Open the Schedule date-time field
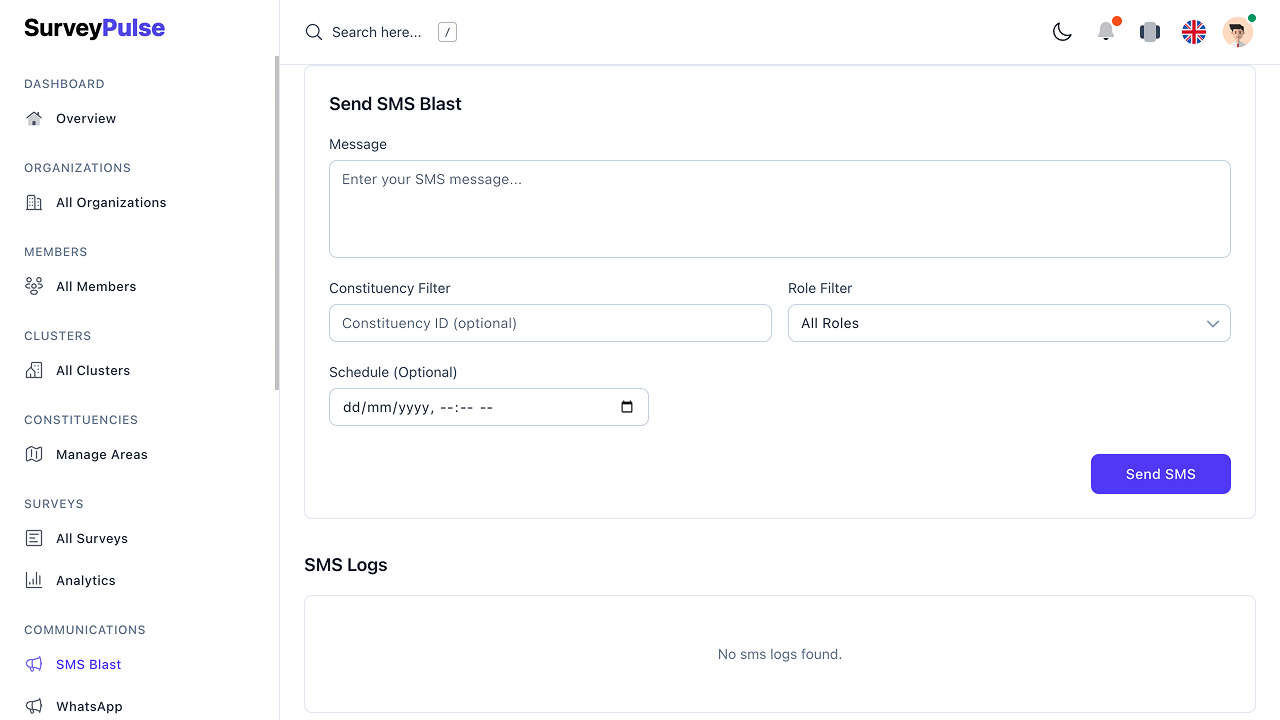The image size is (1280, 720). 470,407
